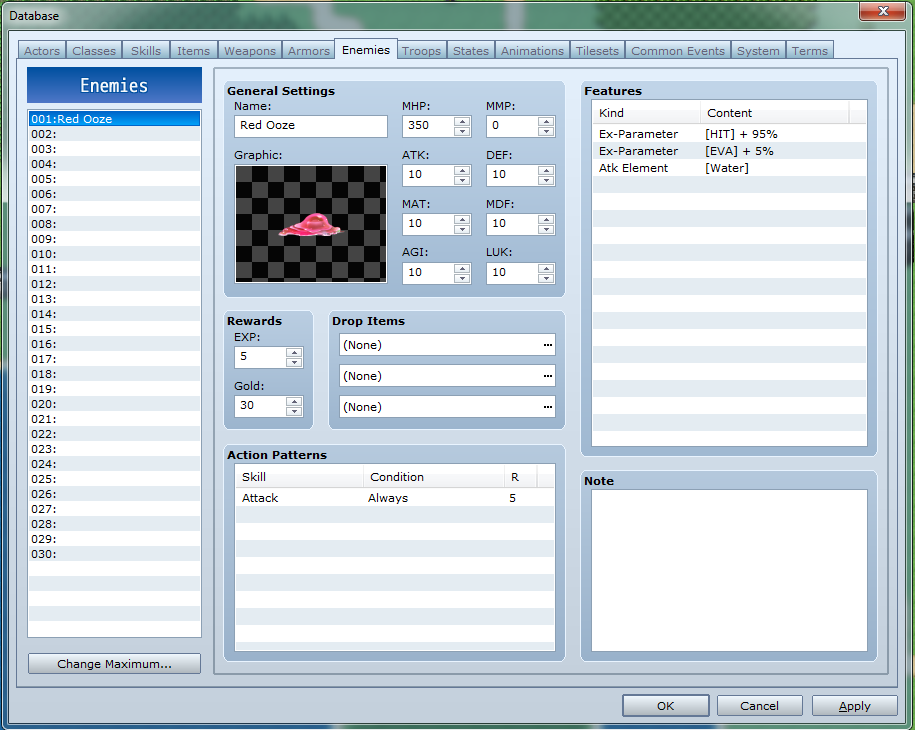The image size is (915, 730).
Task: Open the second Drop Items selector ellipsis
Action: 547,376
